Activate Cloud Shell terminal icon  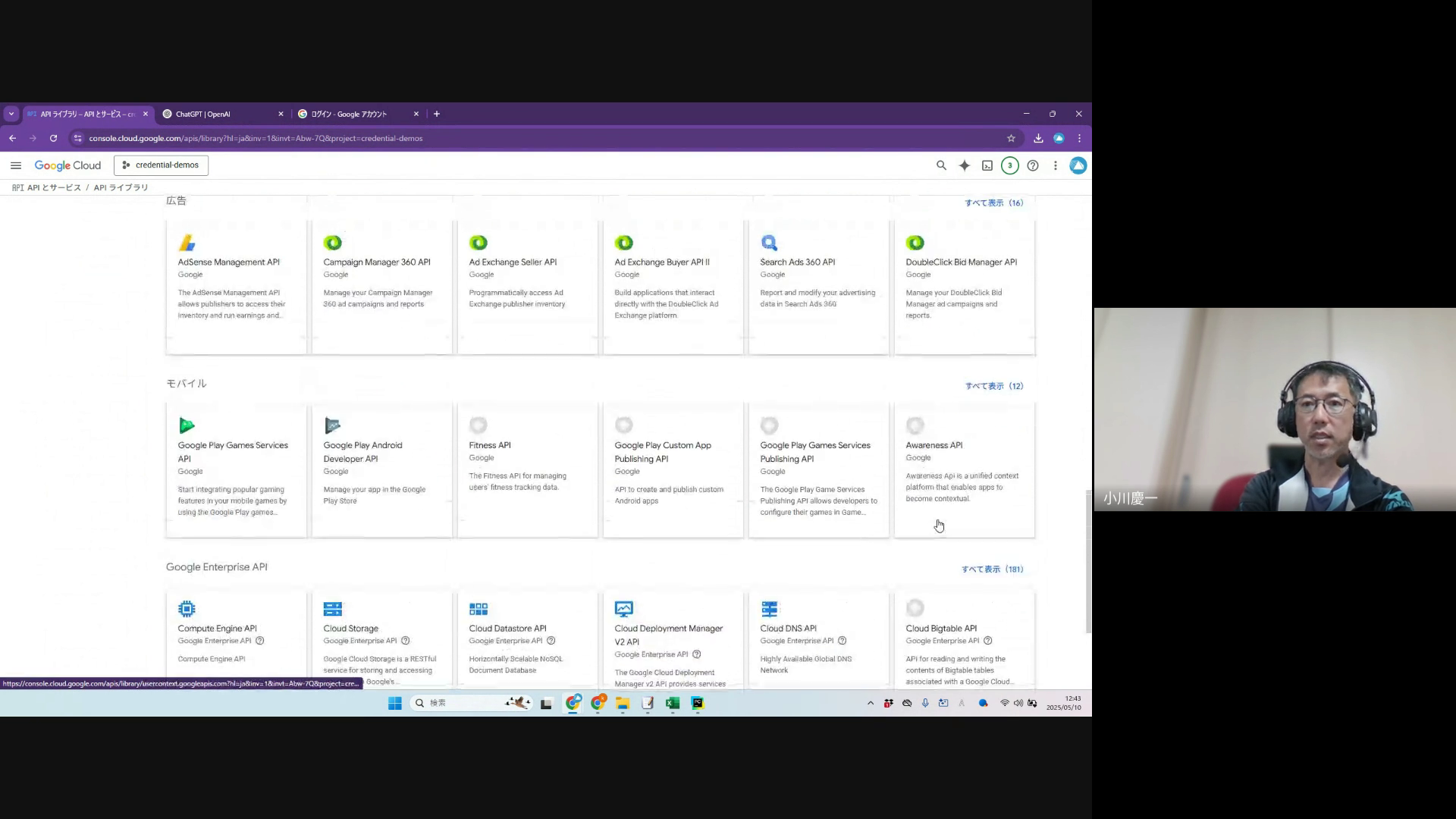pos(987,165)
